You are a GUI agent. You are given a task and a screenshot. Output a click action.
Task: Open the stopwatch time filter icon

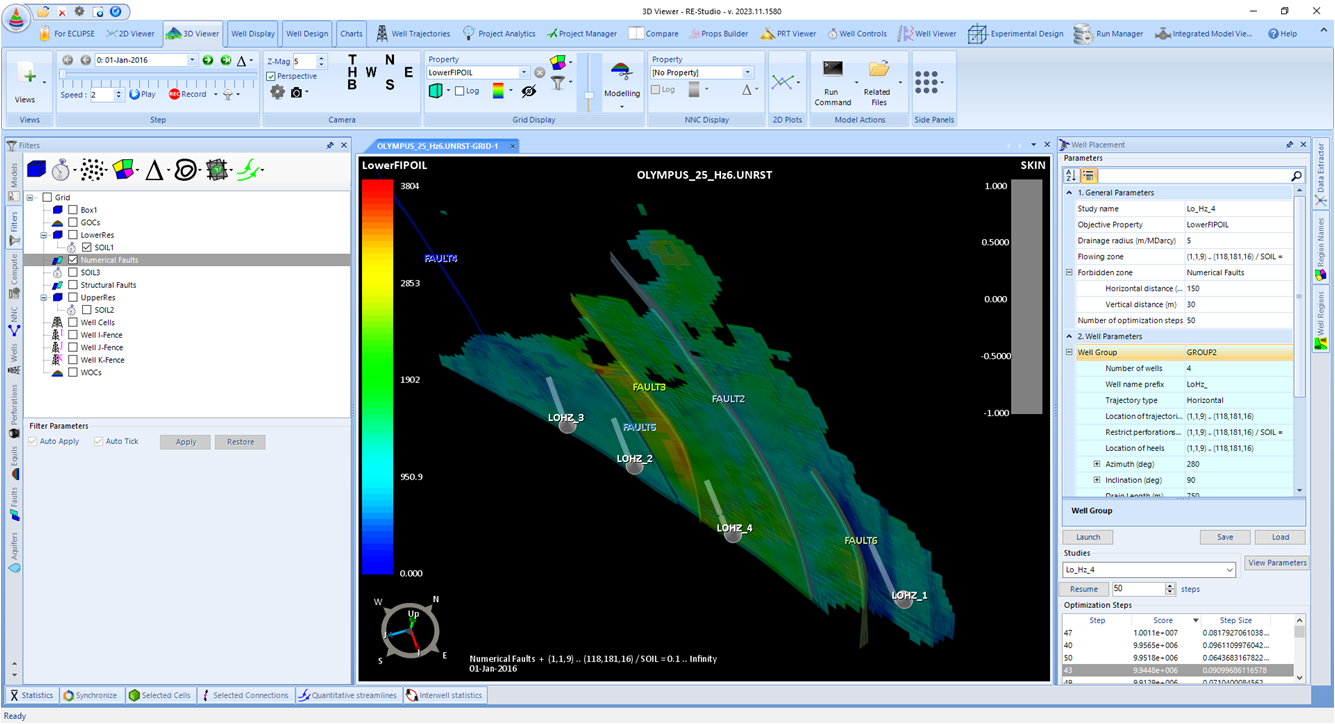point(62,169)
